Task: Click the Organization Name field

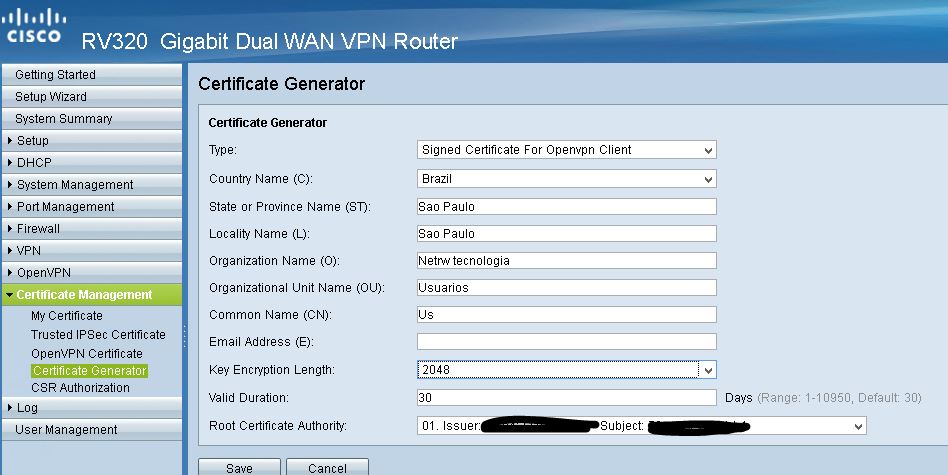Action: 567,260
